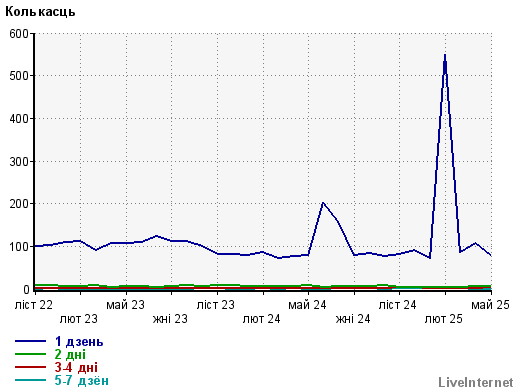The width and height of the screenshot is (520, 392).
Task: Click the blue line swatch in legend
Action: [30, 341]
